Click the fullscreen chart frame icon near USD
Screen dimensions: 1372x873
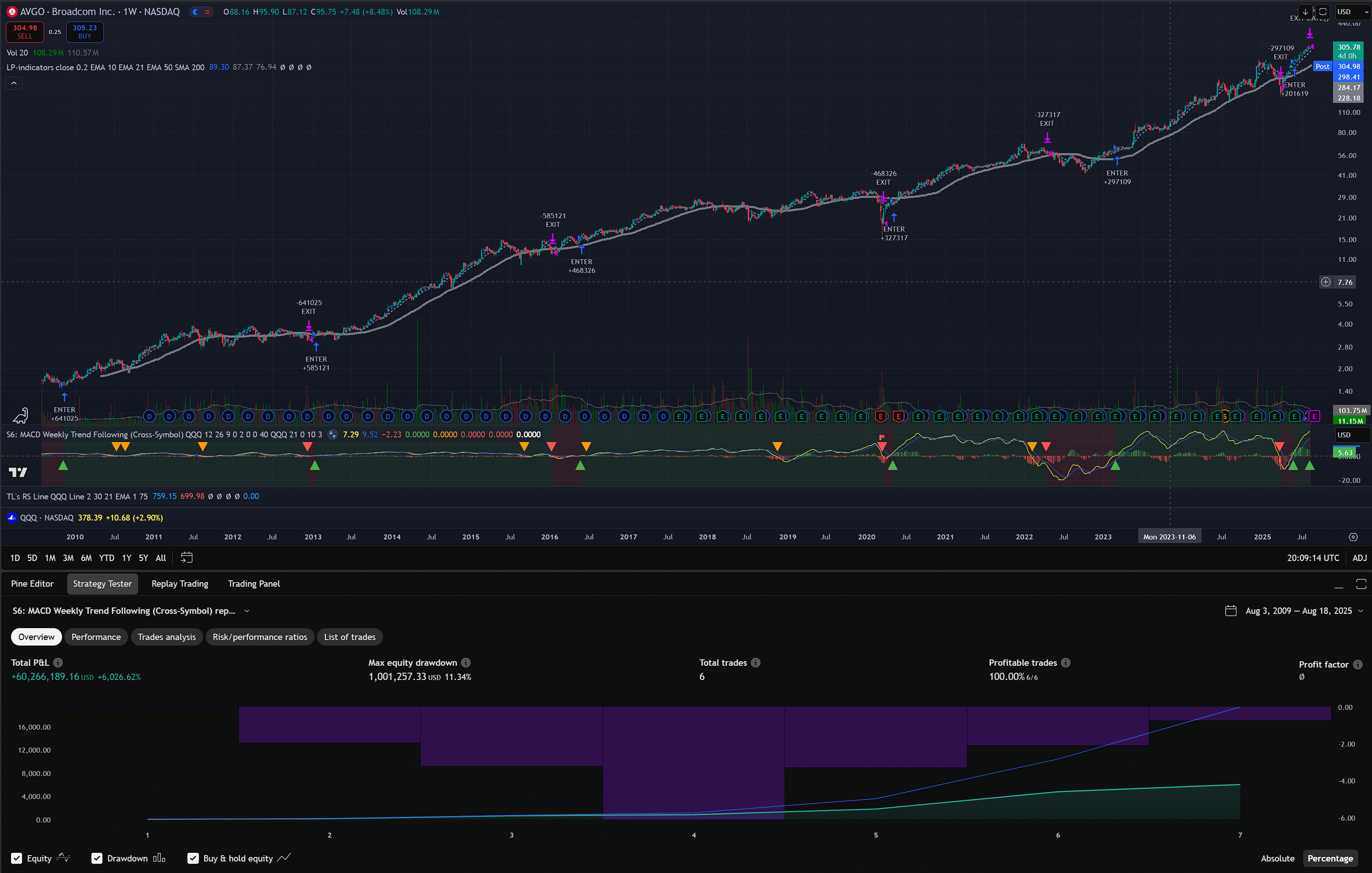coord(1323,11)
